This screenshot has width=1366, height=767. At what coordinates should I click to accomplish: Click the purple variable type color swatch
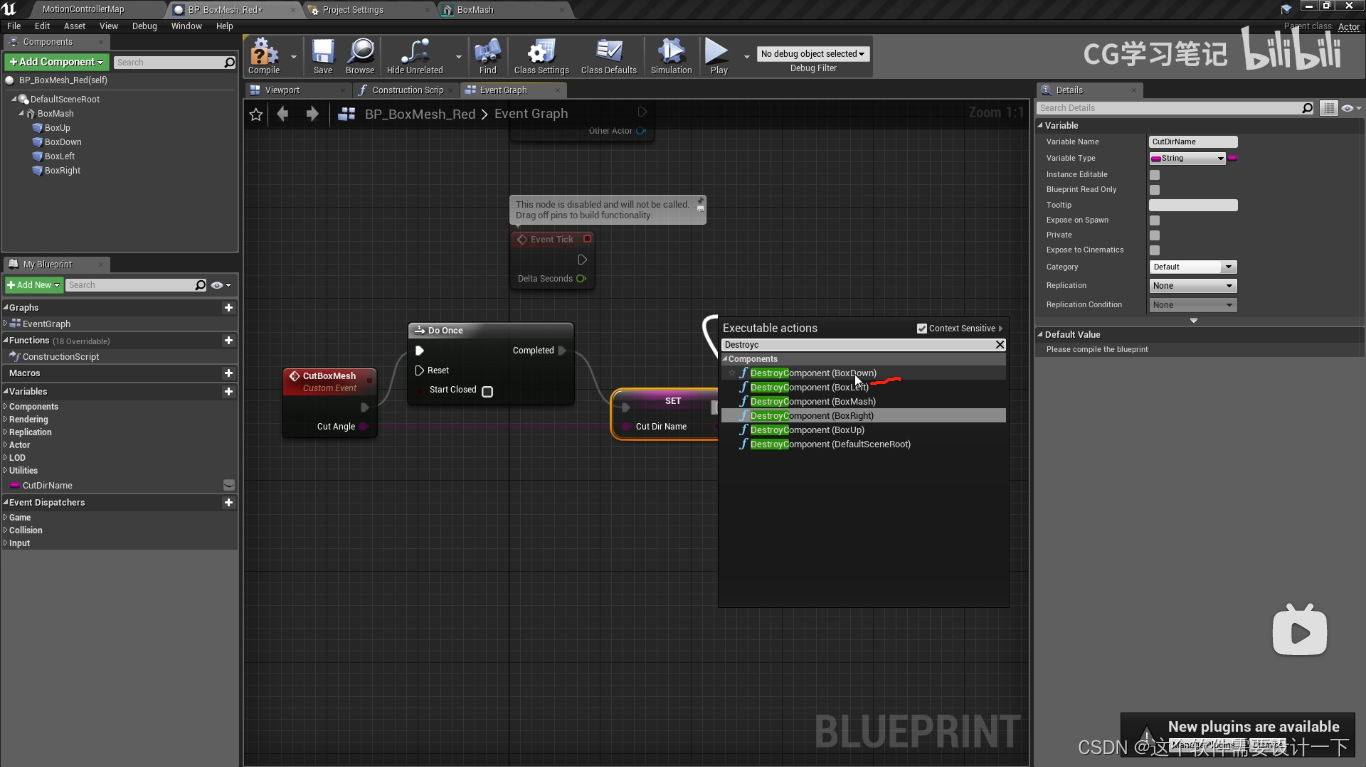click(1233, 158)
